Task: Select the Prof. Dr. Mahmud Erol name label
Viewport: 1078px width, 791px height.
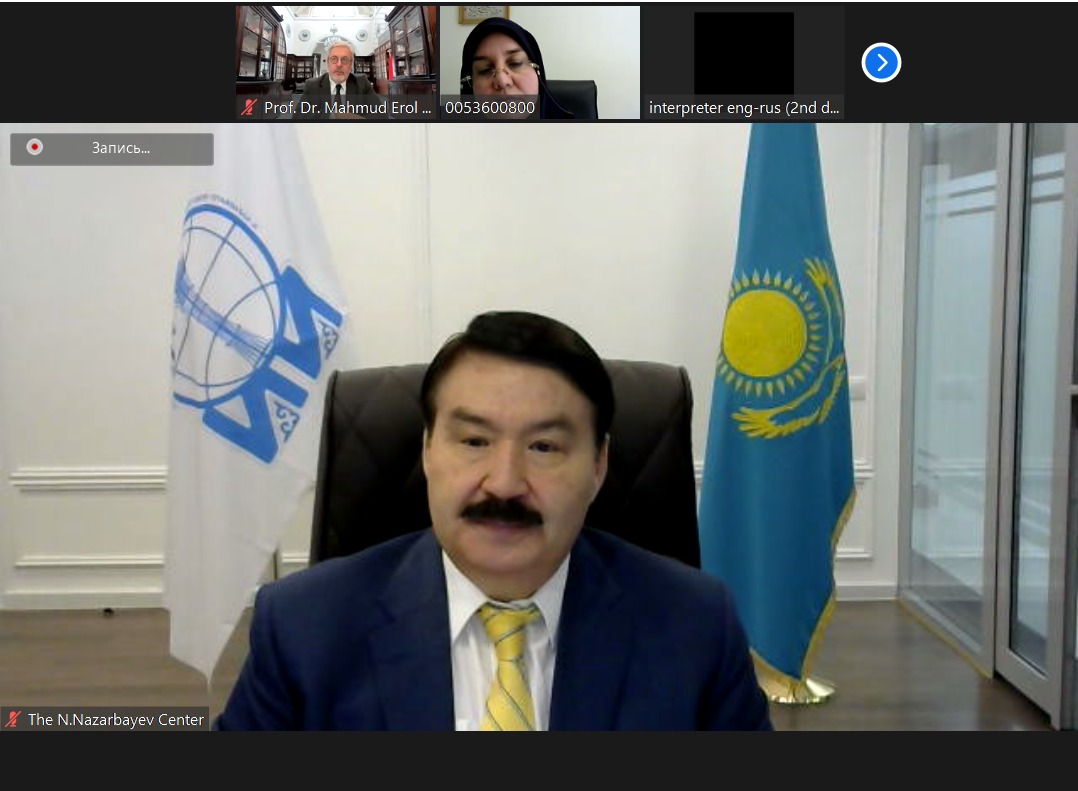Action: pyautogui.click(x=346, y=107)
